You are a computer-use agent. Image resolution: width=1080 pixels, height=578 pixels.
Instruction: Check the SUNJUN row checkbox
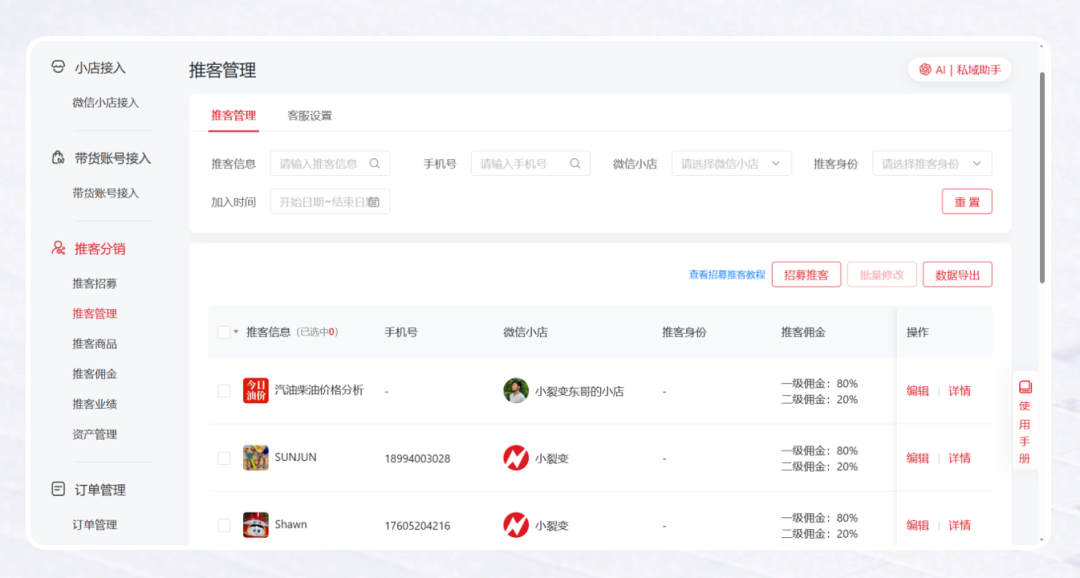click(x=225, y=458)
